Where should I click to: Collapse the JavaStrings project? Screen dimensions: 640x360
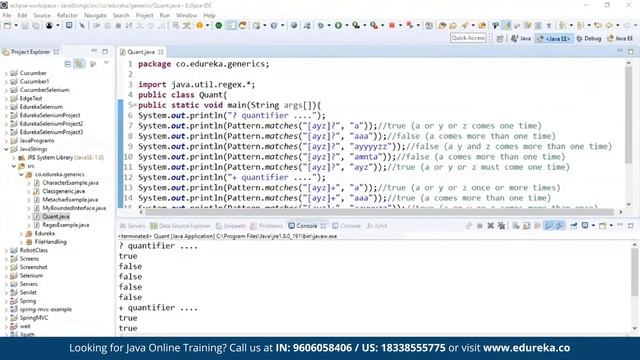point(6,149)
